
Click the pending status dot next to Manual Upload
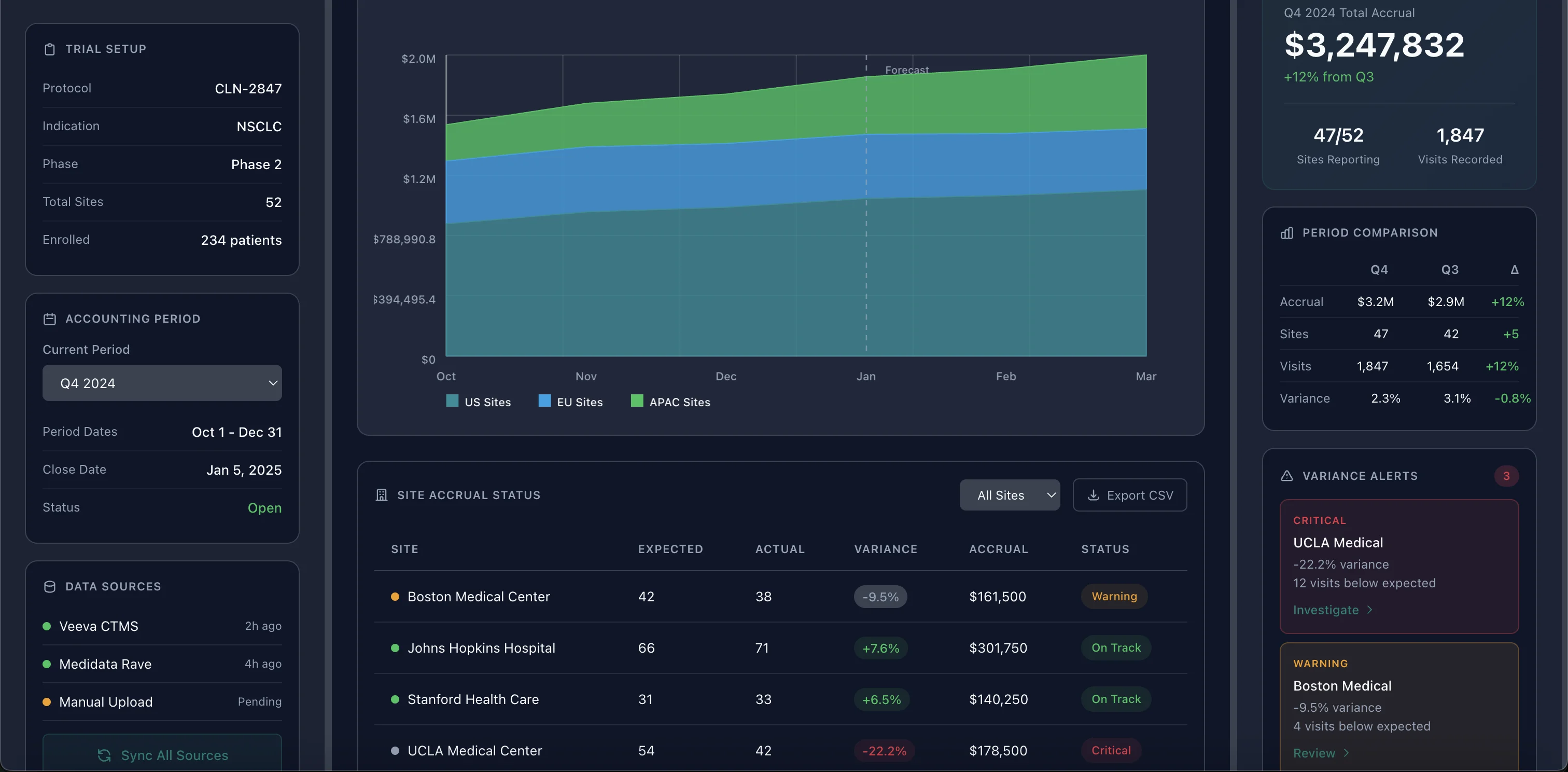coord(48,701)
